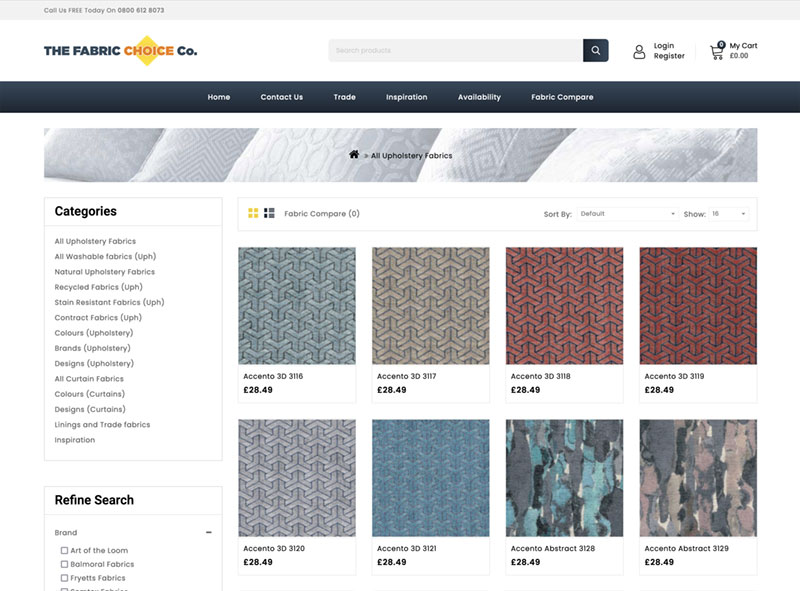Open Accento Abstract 3129 fabric thumbnail
Viewport: 800px width, 591px height.
tap(698, 478)
